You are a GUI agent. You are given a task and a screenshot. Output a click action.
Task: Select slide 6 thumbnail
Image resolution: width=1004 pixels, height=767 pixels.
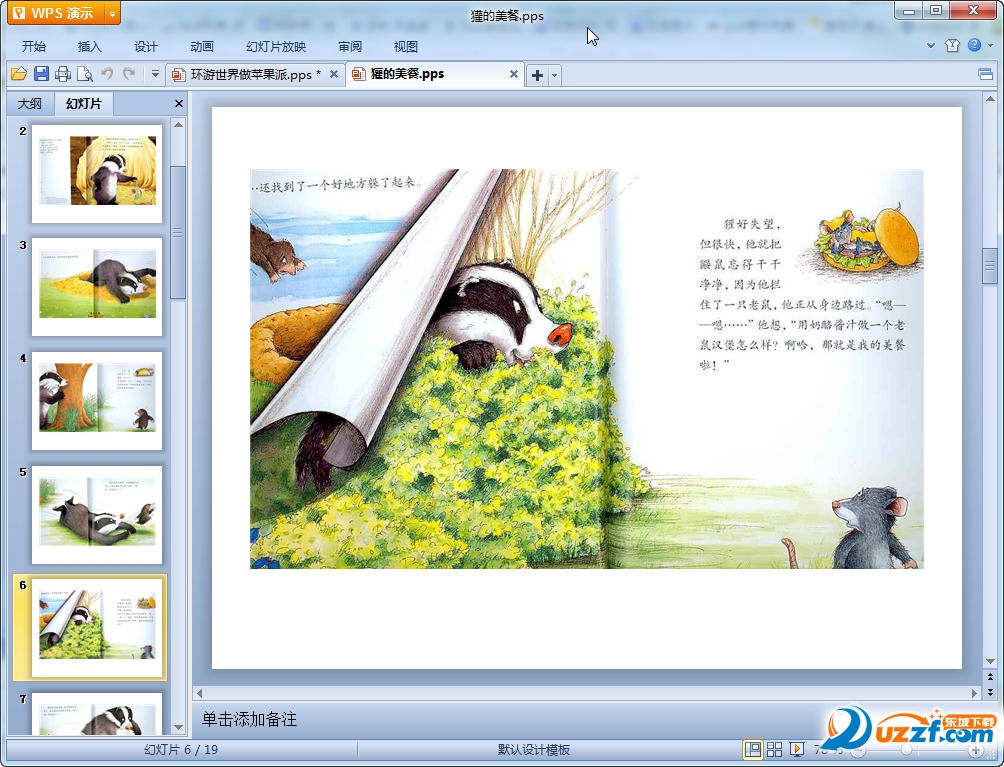(x=97, y=628)
